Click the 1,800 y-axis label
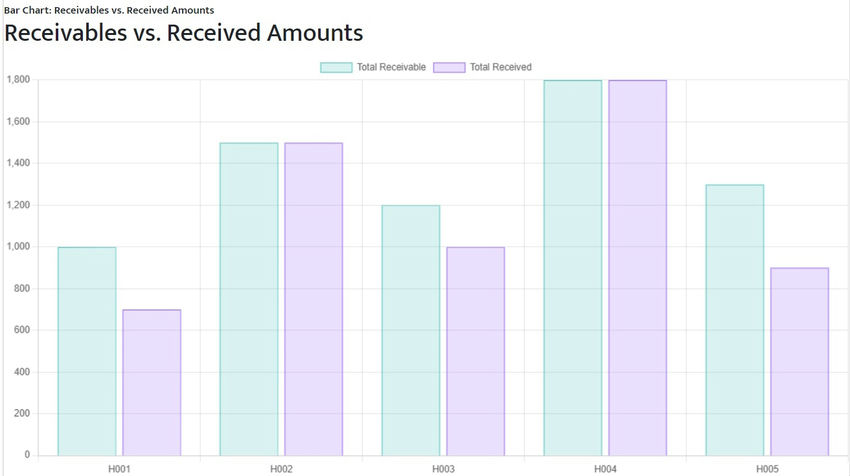 [x=18, y=80]
